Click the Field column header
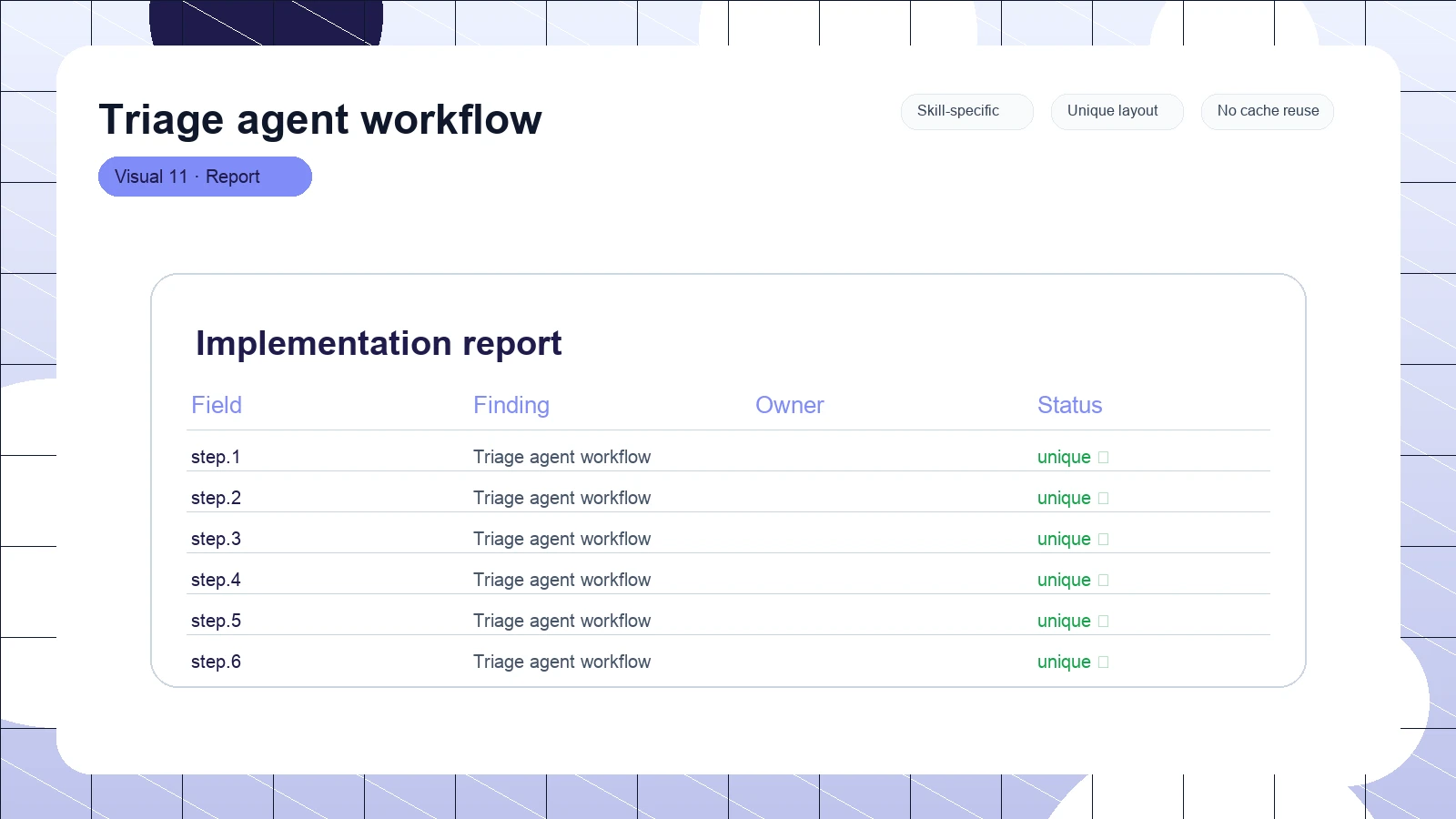 (x=217, y=405)
